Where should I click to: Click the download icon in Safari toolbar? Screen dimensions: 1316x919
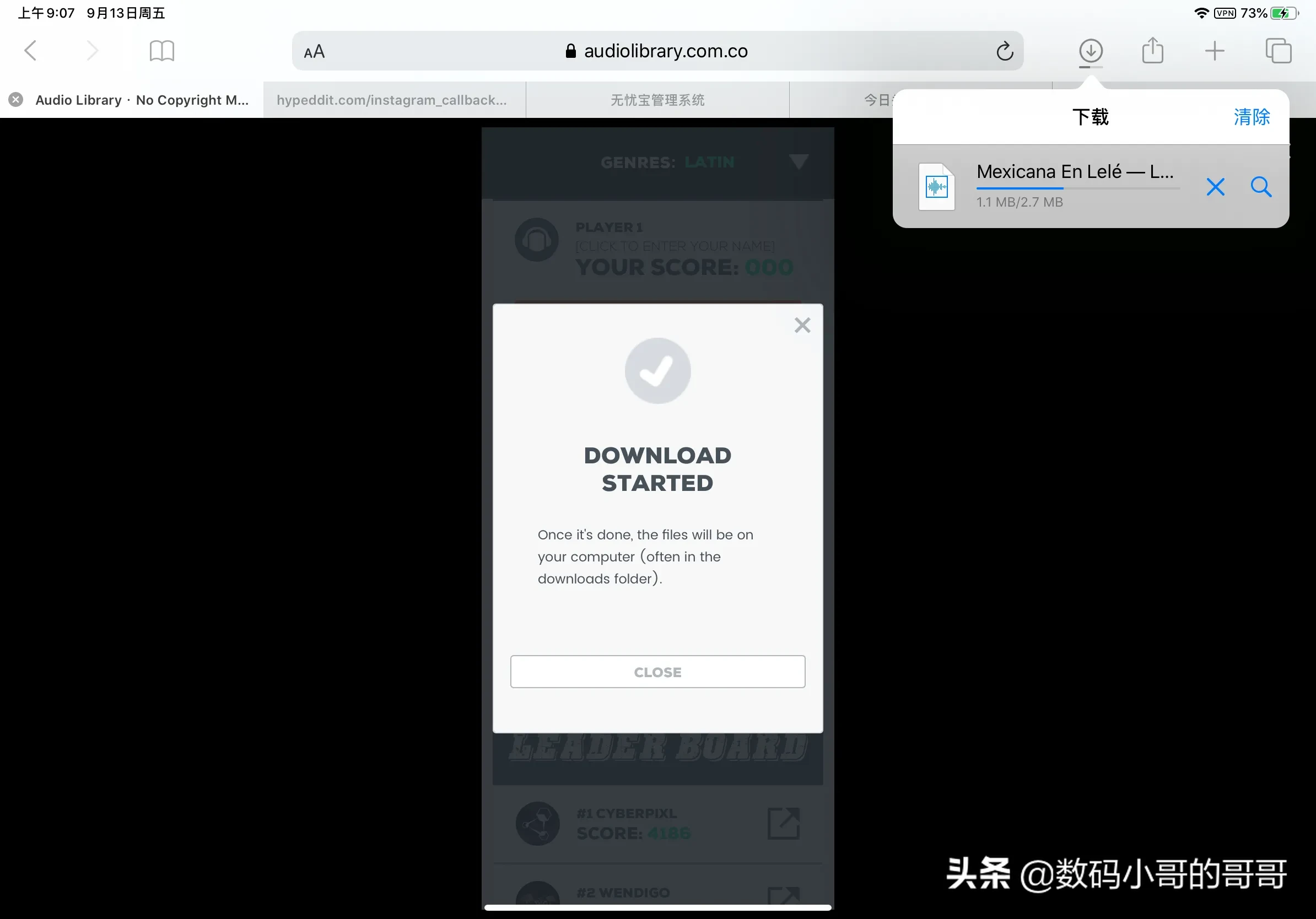pyautogui.click(x=1091, y=50)
